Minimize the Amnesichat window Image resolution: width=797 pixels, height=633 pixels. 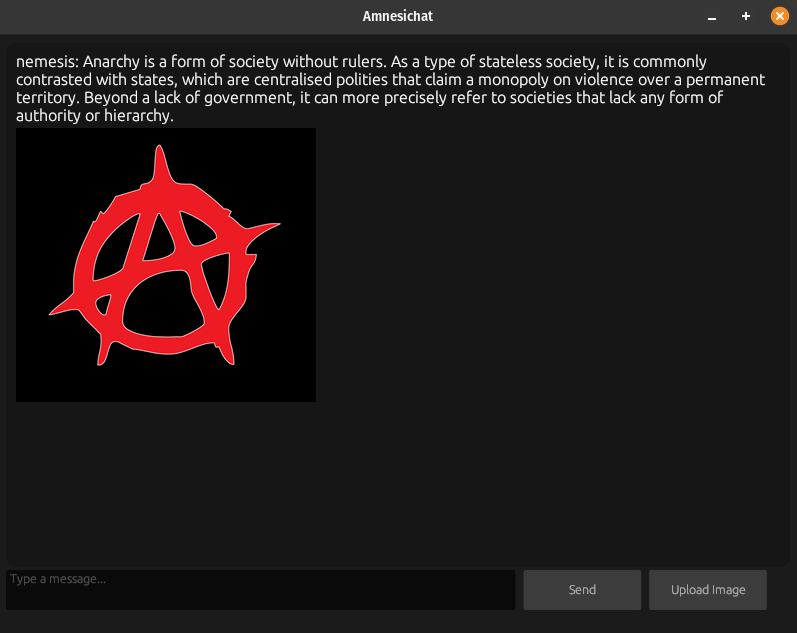(712, 17)
